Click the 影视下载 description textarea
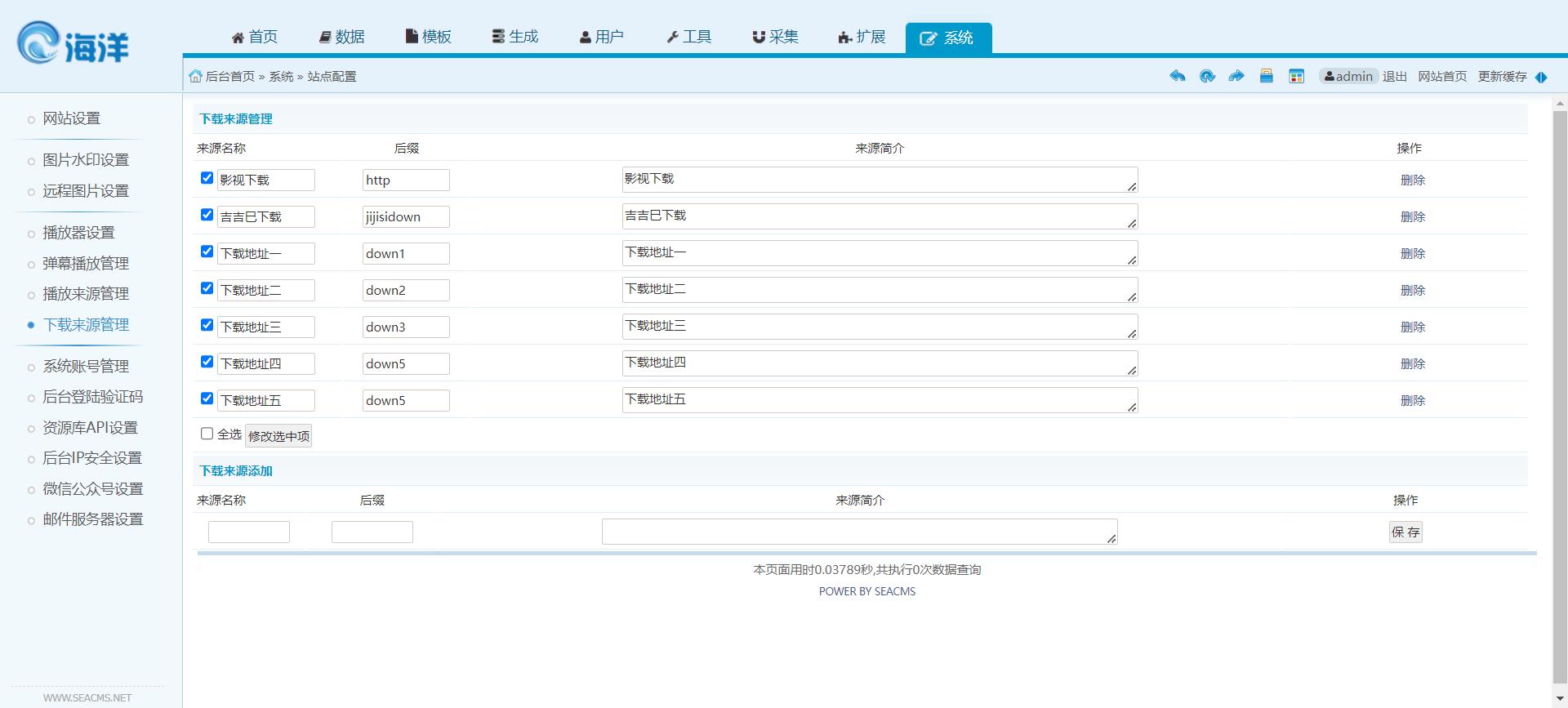The image size is (1568, 708). (880, 180)
